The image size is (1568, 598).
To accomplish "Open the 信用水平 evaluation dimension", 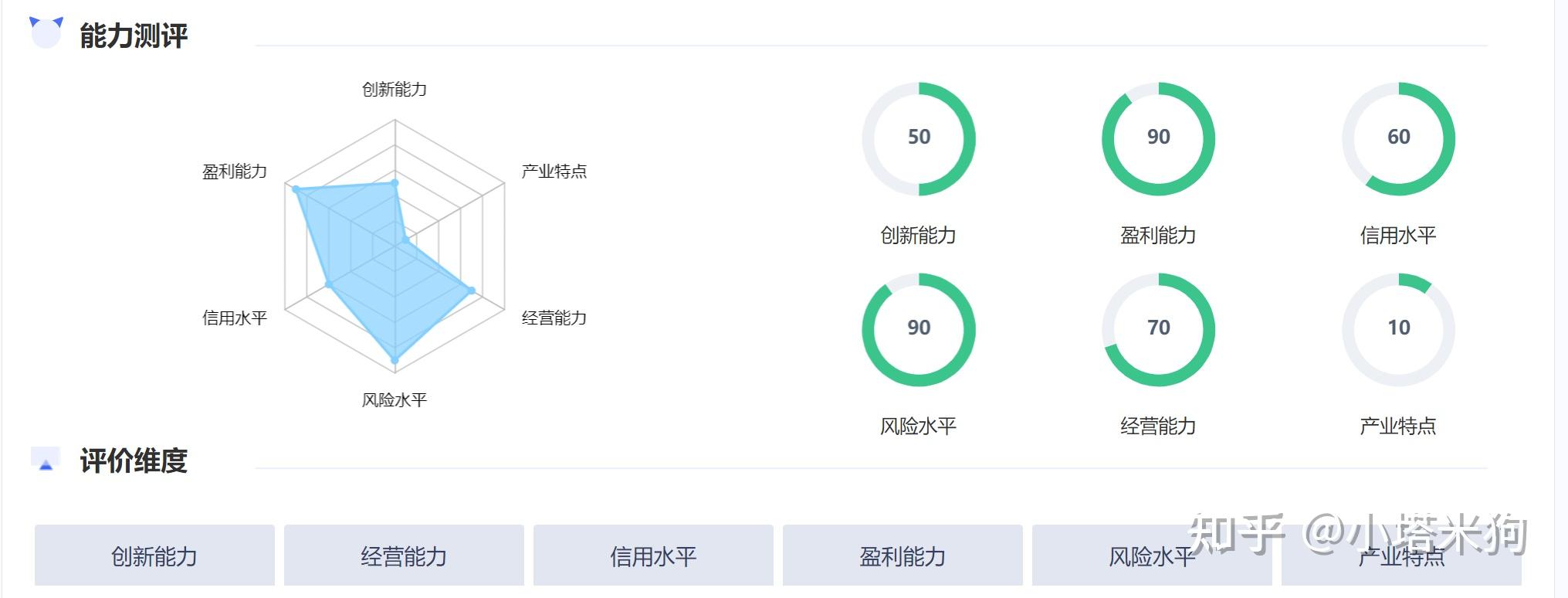I will (654, 555).
